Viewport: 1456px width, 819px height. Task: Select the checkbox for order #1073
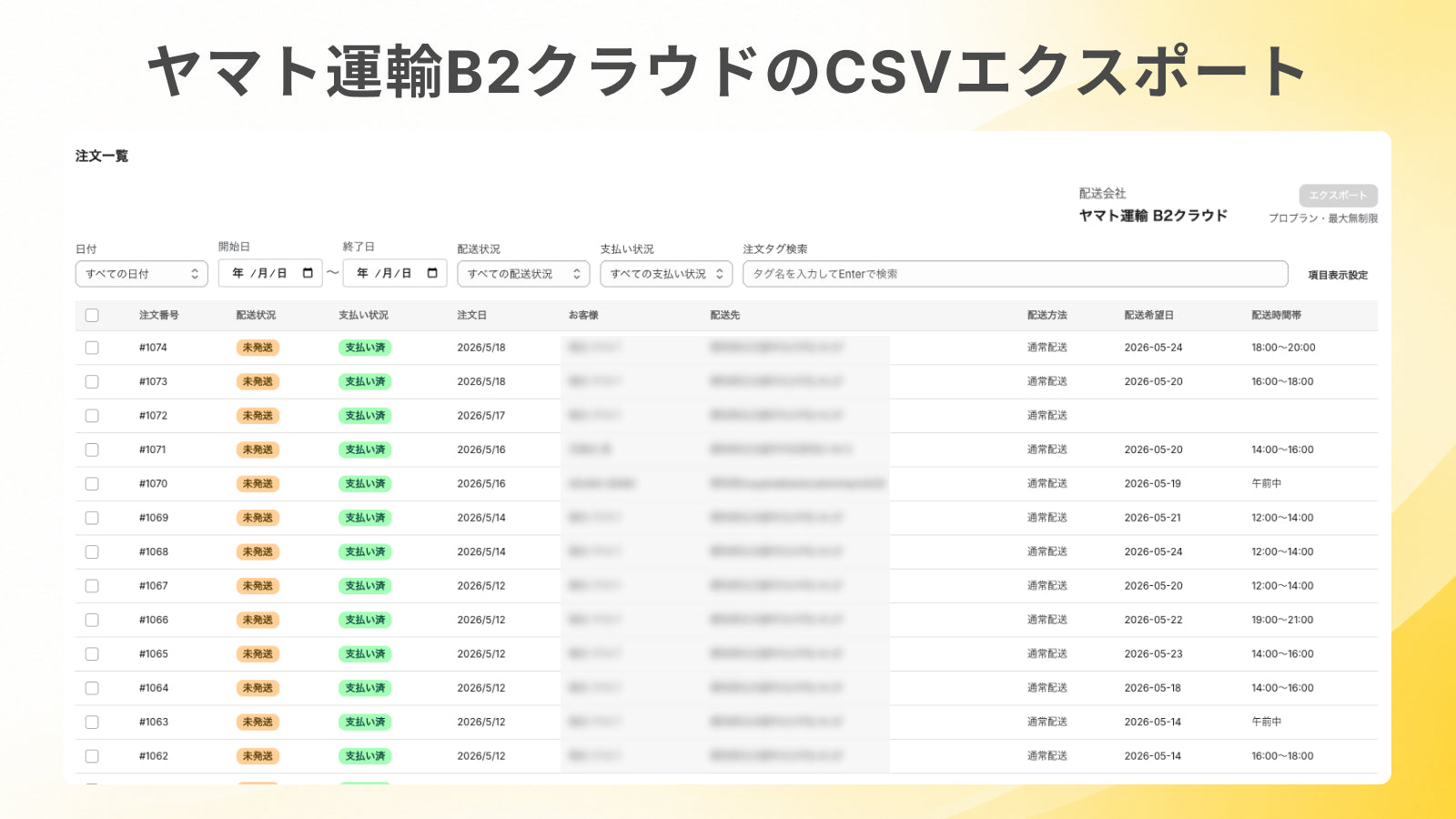point(92,381)
